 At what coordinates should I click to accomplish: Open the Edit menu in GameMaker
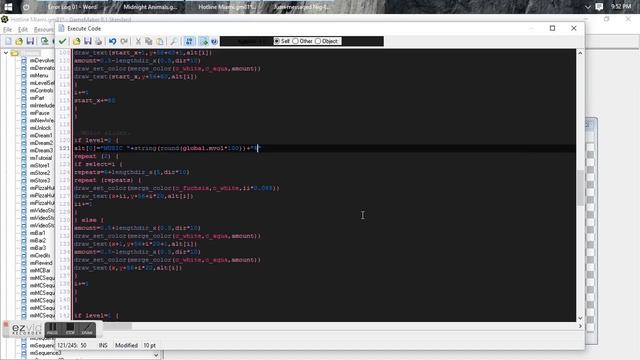tap(23, 29)
